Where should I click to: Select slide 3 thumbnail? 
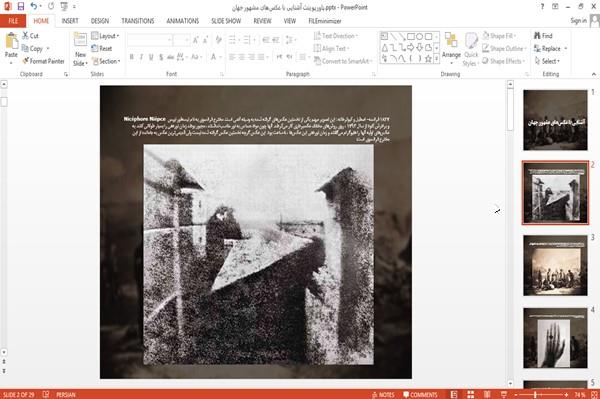[x=555, y=265]
